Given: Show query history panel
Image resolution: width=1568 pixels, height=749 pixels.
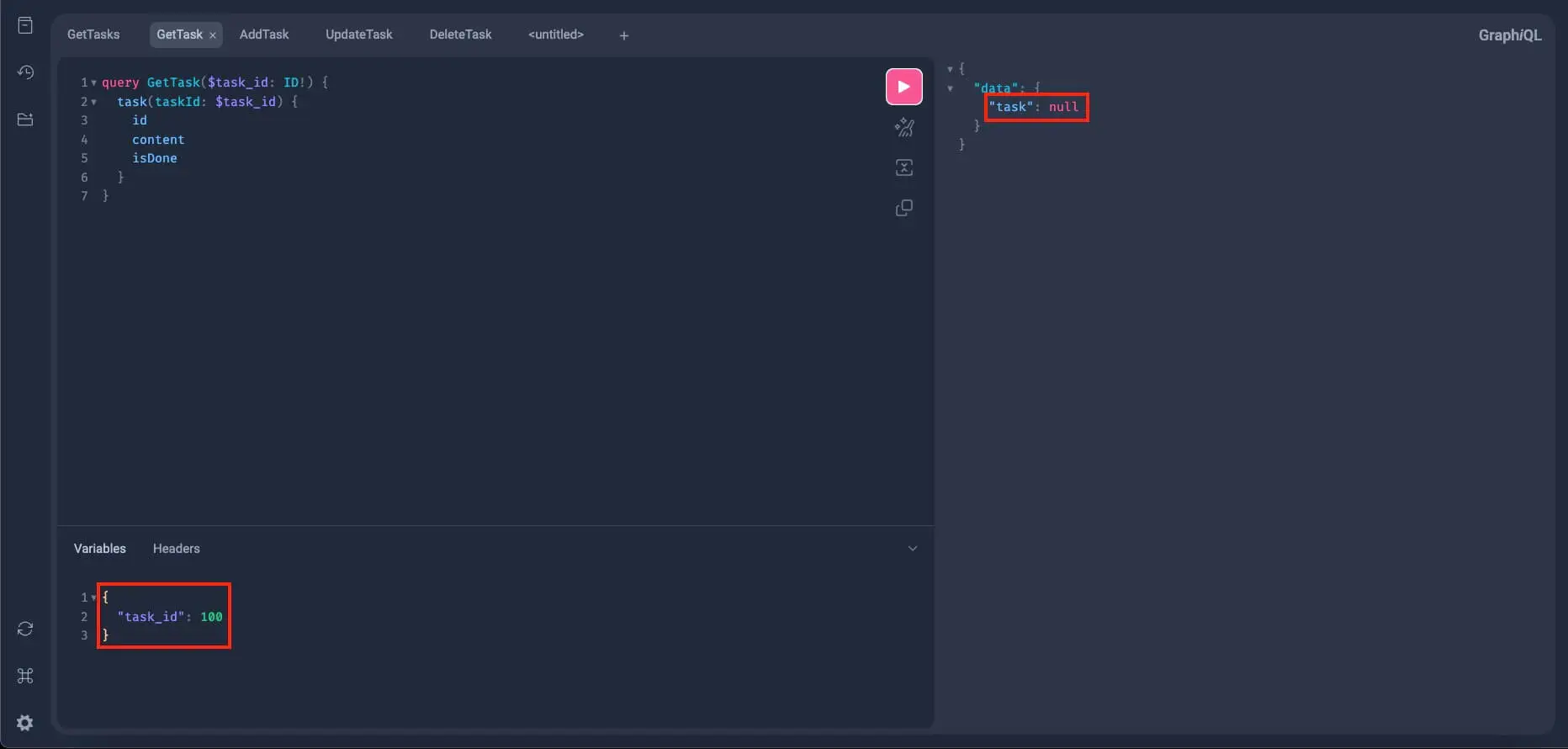Looking at the screenshot, I should [25, 72].
